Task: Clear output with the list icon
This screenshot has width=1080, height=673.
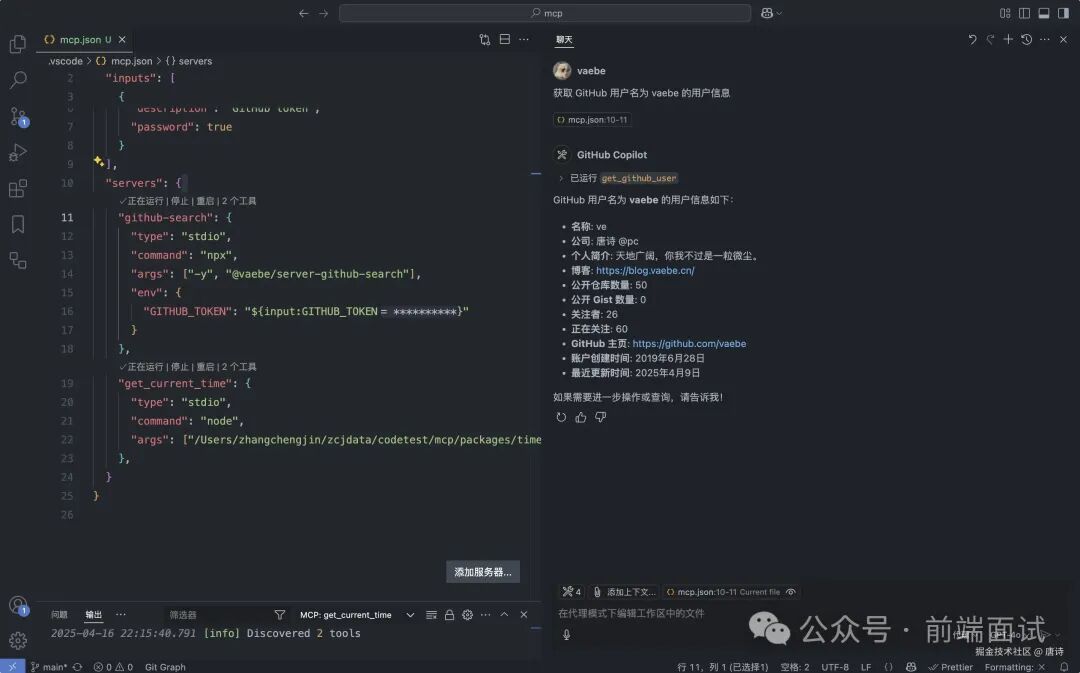Action: point(431,614)
